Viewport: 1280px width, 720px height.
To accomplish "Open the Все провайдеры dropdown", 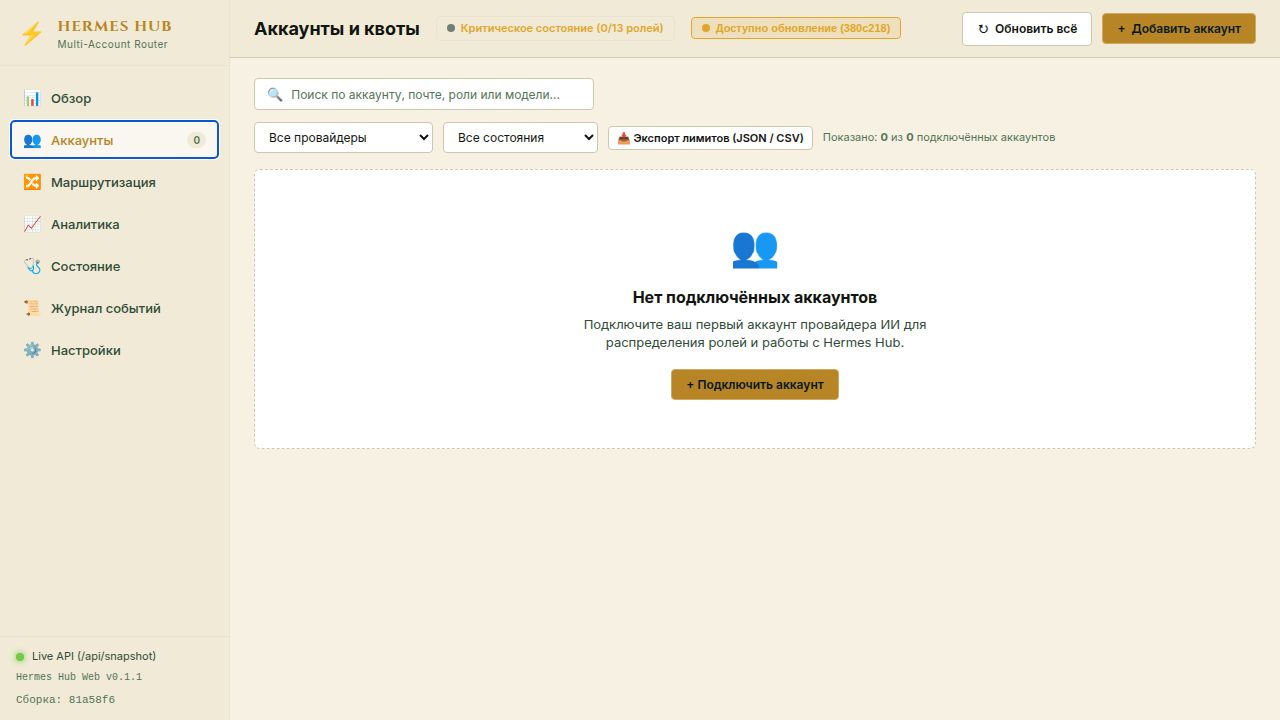I will pos(343,137).
